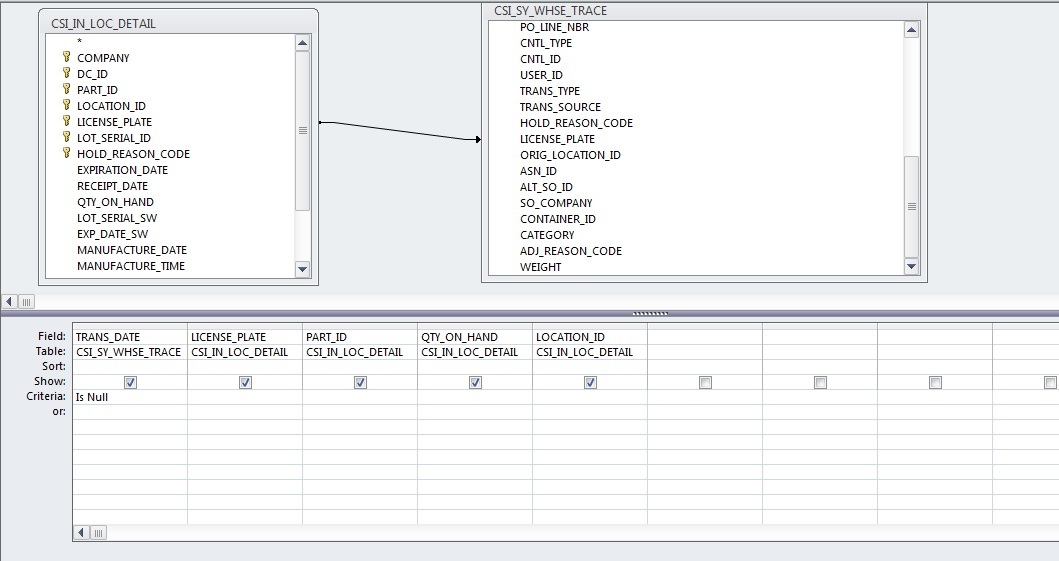Click the LICENSE_PLATE field cell in grid
The image size is (1059, 561).
pos(244,337)
